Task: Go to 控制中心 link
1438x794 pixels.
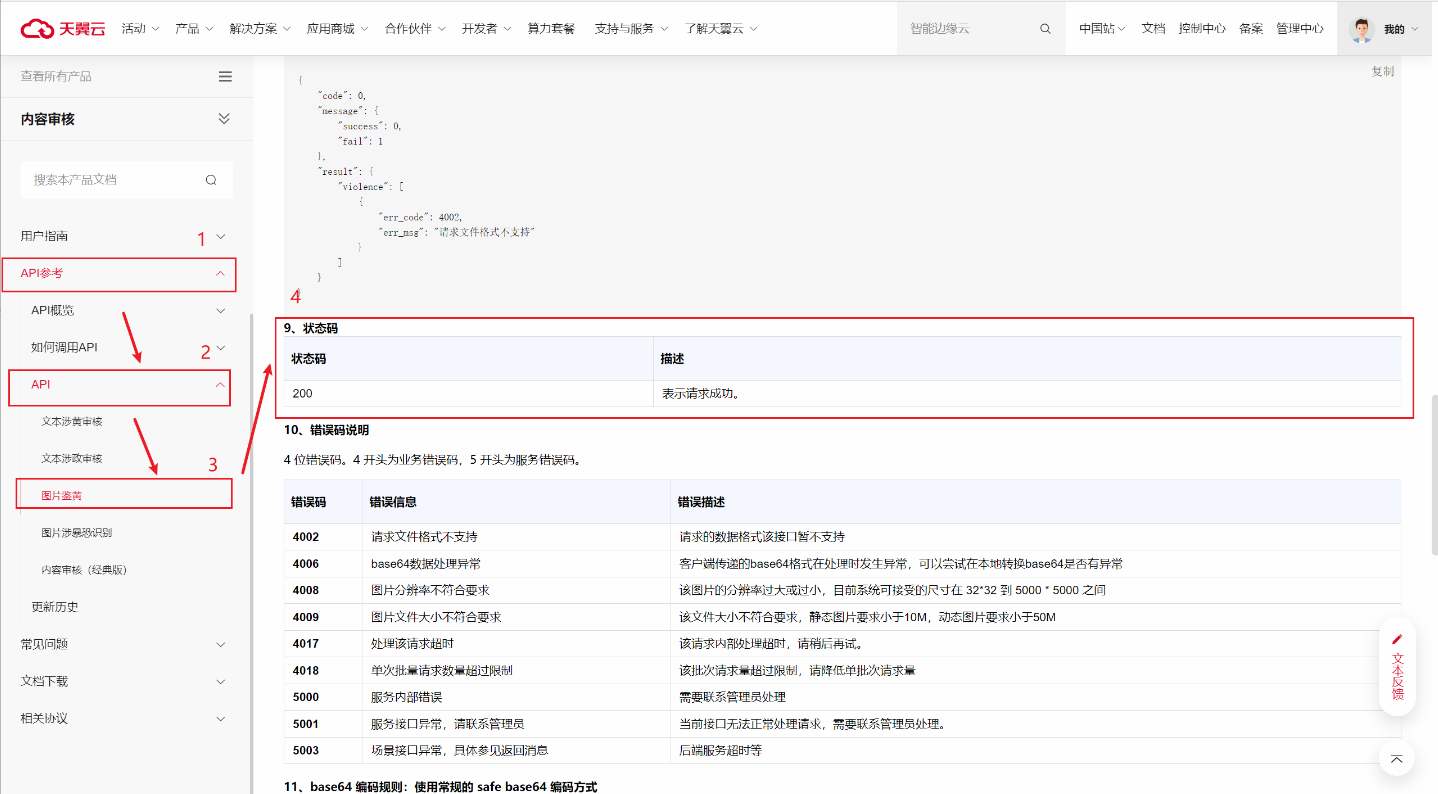Action: (1201, 29)
